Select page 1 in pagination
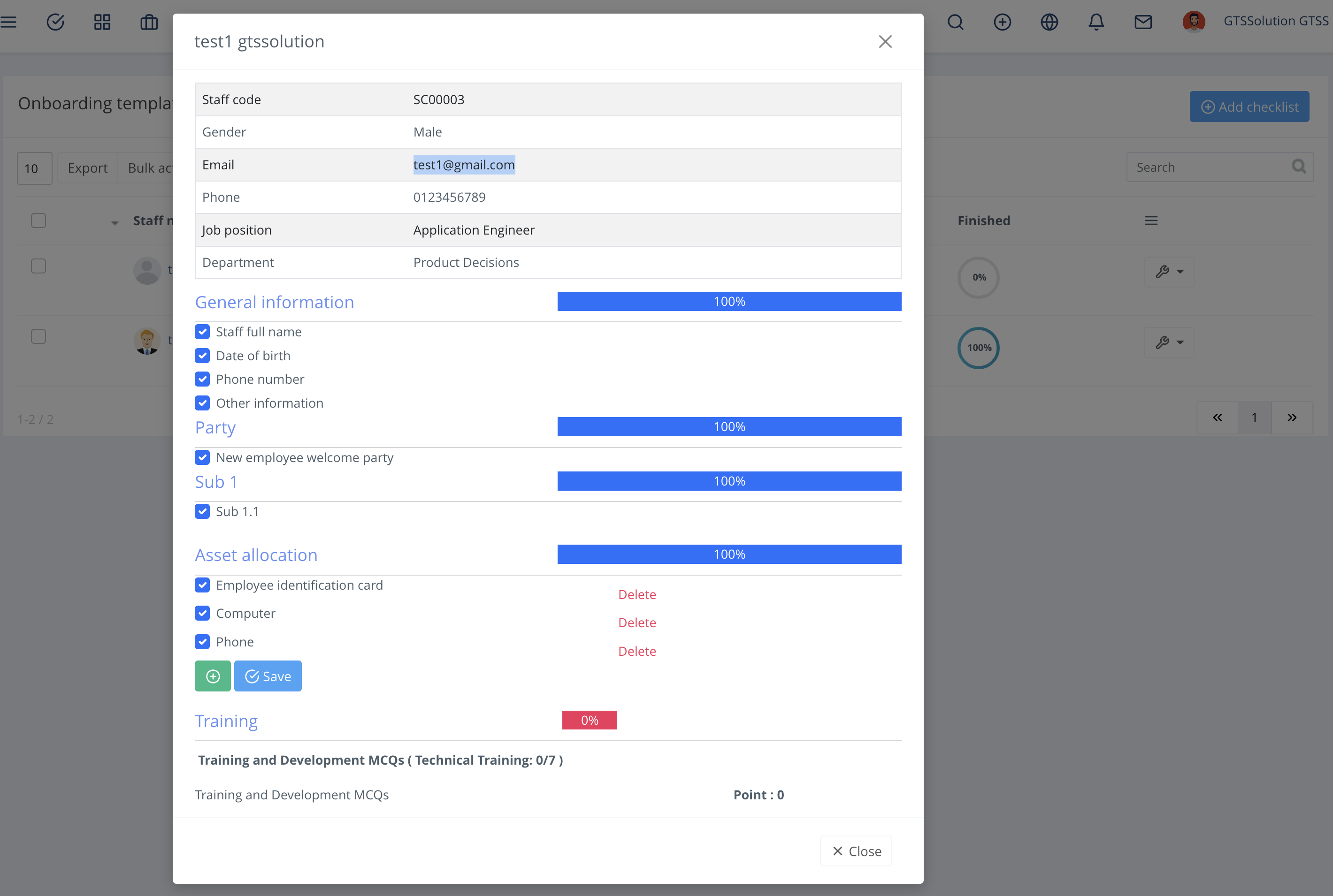Image resolution: width=1333 pixels, height=896 pixels. 1255,418
